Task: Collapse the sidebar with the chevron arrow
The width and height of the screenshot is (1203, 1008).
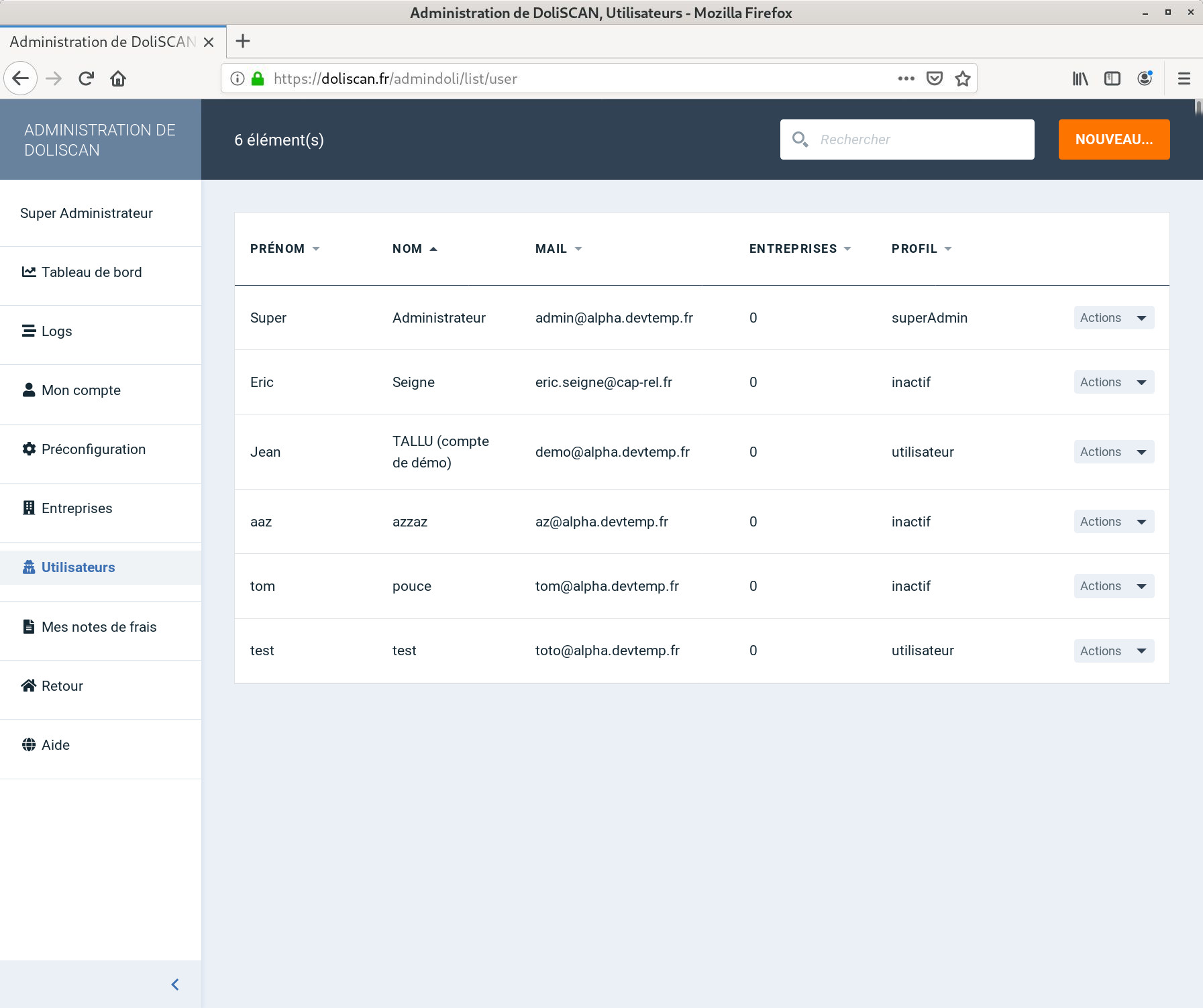Action: (175, 984)
